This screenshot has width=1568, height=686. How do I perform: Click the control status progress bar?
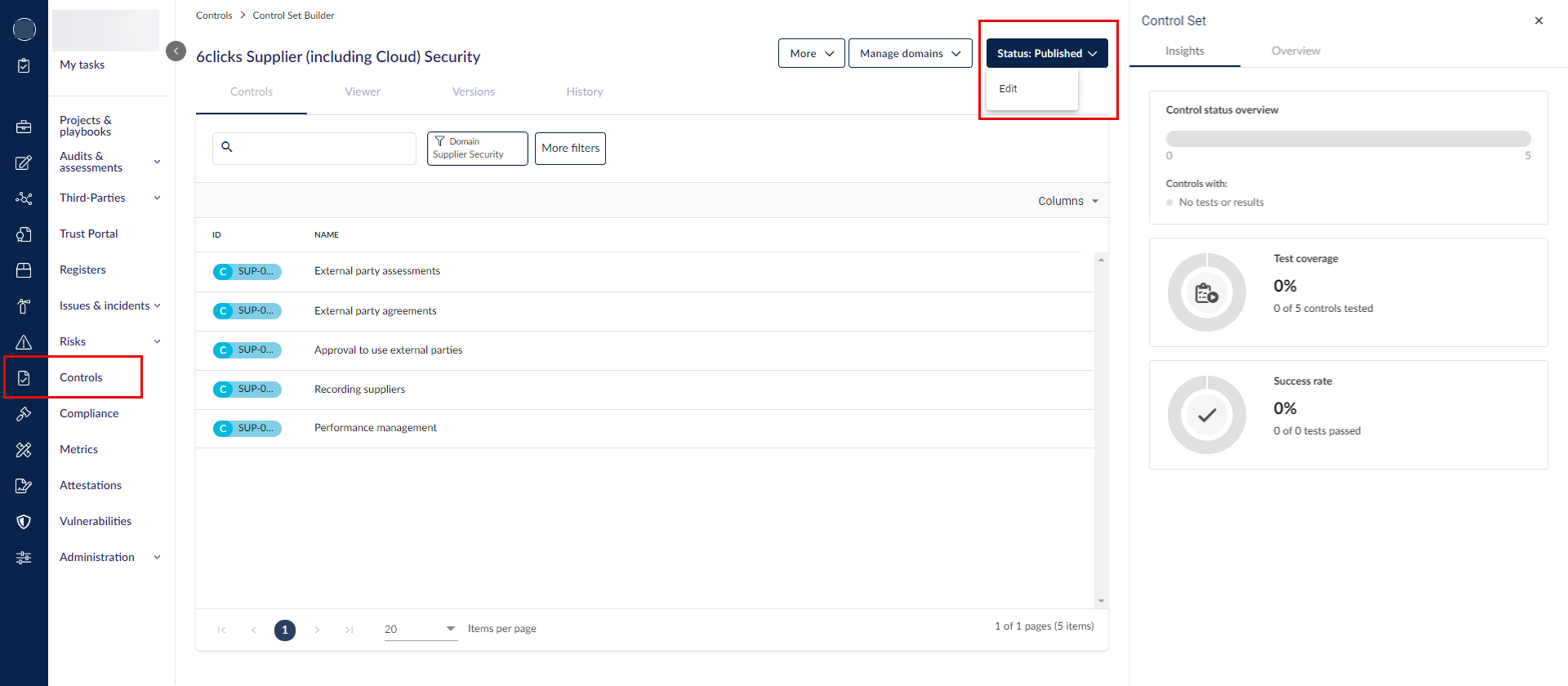click(x=1348, y=139)
